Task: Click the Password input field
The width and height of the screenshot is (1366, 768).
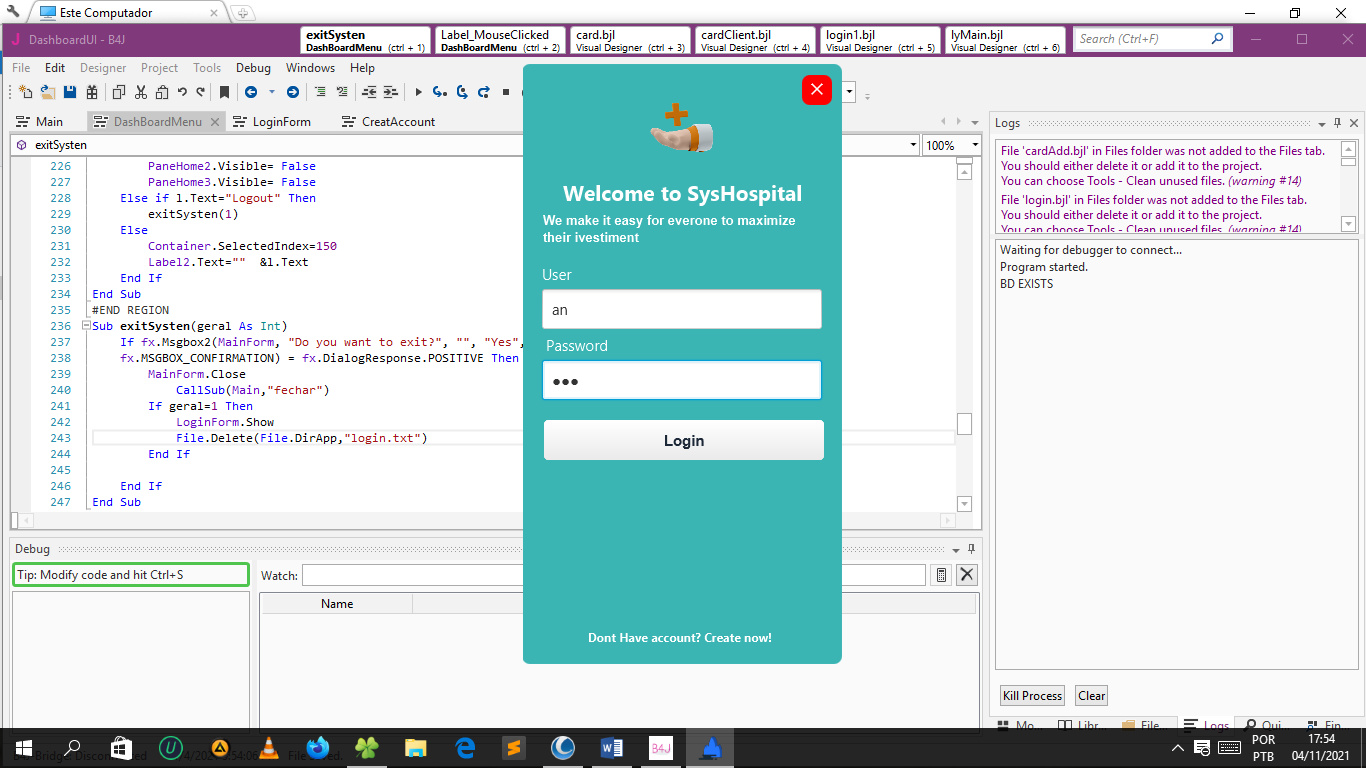Action: tap(682, 380)
